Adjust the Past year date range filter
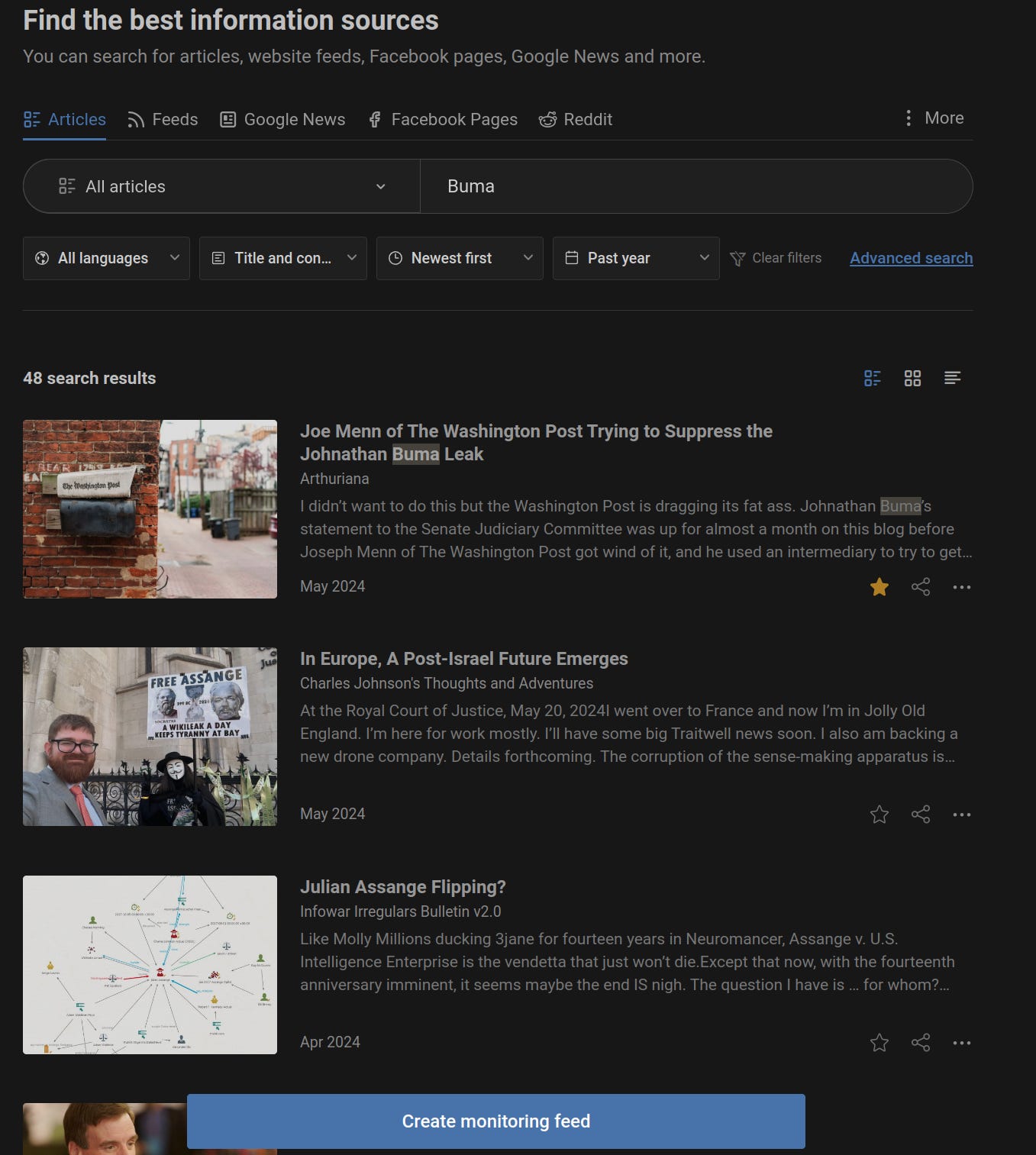The image size is (1036, 1155). click(636, 258)
